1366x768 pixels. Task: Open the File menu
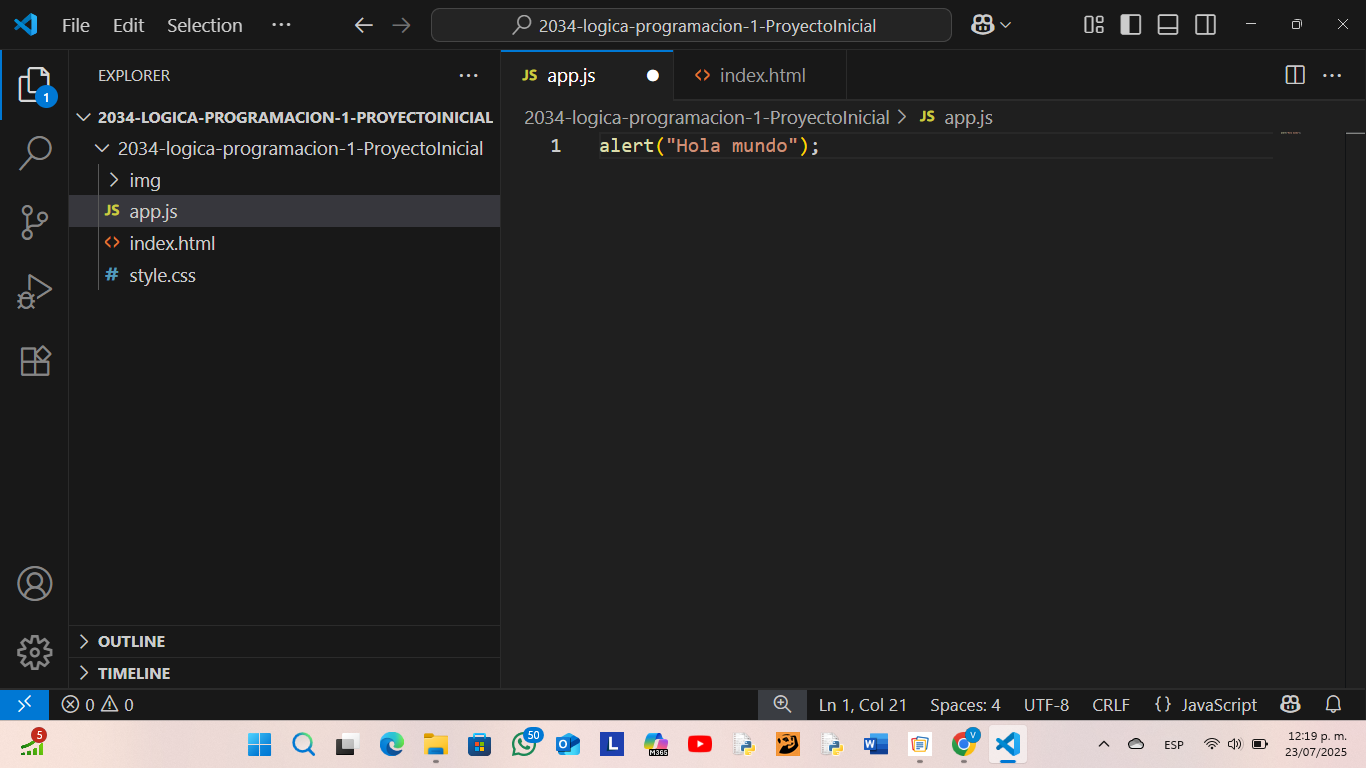pyautogui.click(x=76, y=25)
